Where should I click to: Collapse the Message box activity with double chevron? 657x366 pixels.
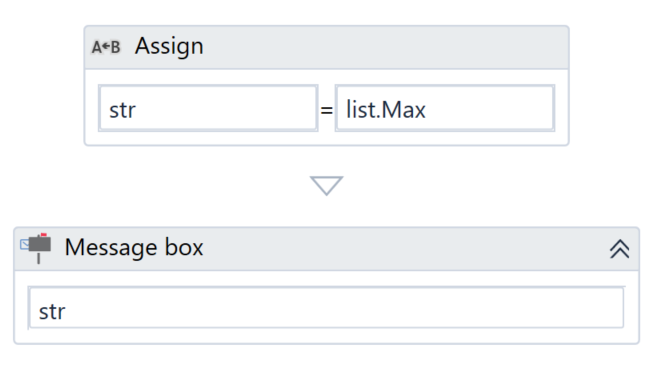click(x=619, y=249)
